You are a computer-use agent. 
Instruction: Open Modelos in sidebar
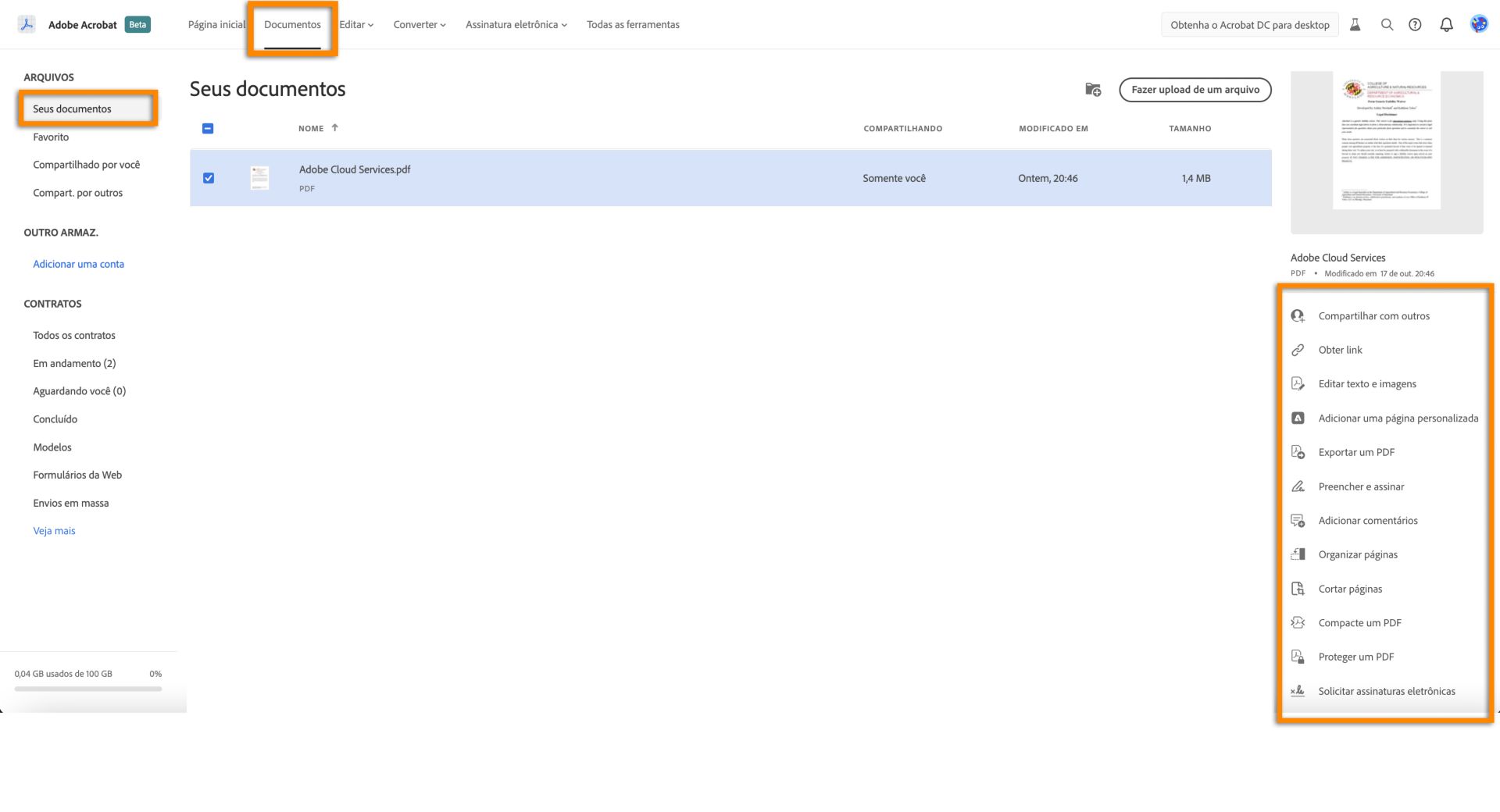[52, 447]
